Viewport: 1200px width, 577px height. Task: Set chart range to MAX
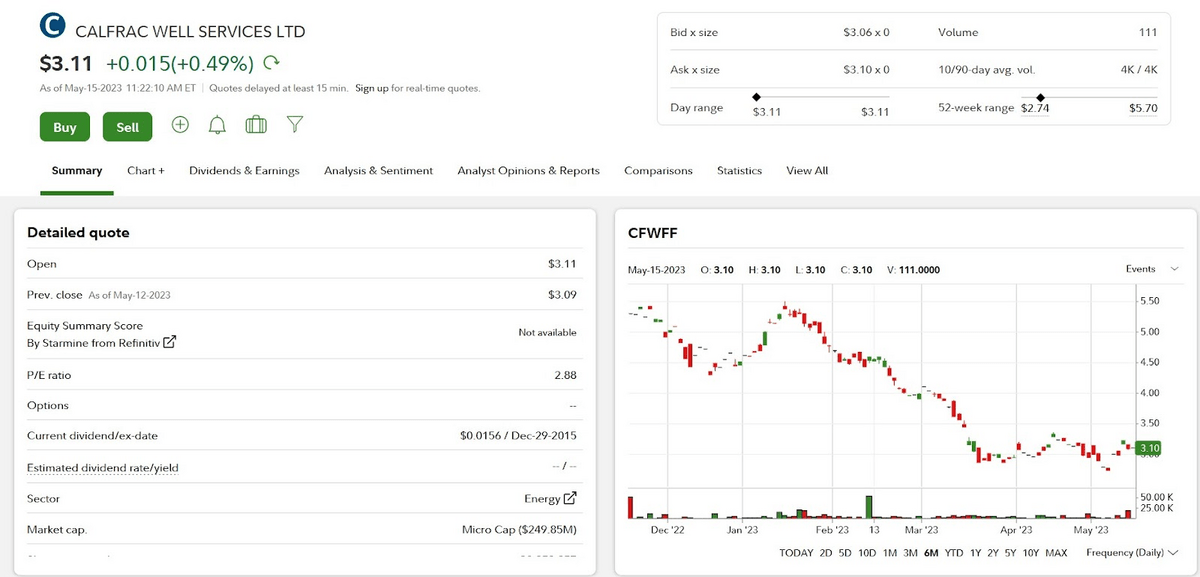1056,553
